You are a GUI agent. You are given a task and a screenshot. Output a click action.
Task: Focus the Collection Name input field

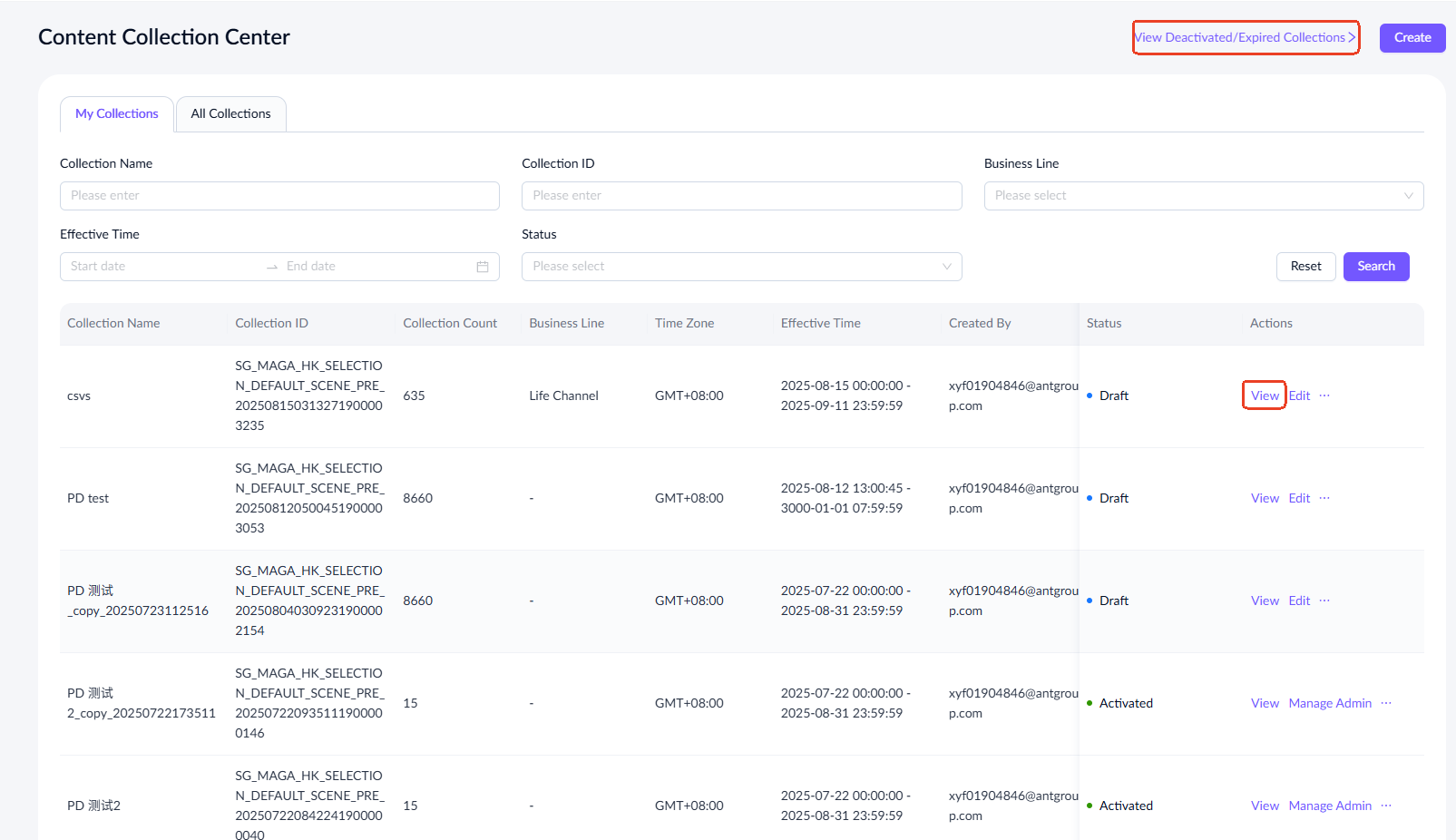279,196
